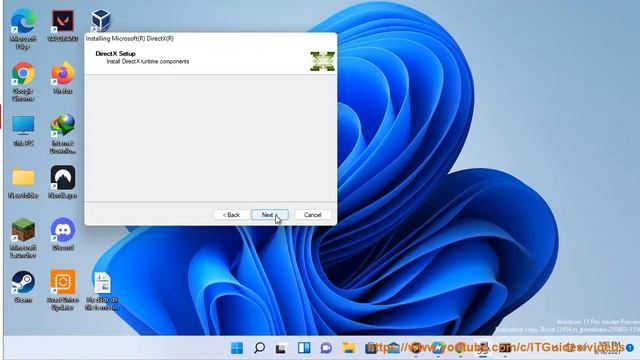The image size is (640, 360).
Task: Select the Google Chrome desktop shortcut
Action: click(23, 82)
